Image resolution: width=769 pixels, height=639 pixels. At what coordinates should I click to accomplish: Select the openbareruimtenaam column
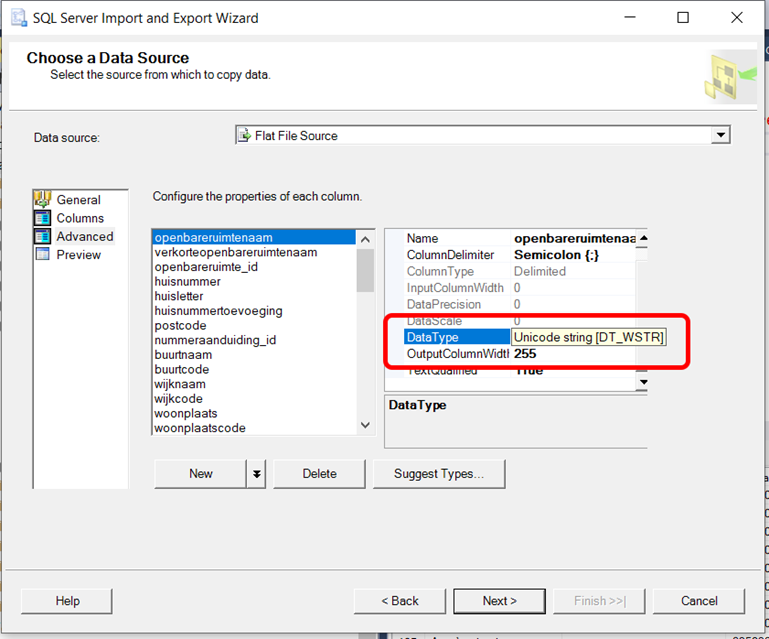[x=254, y=237]
